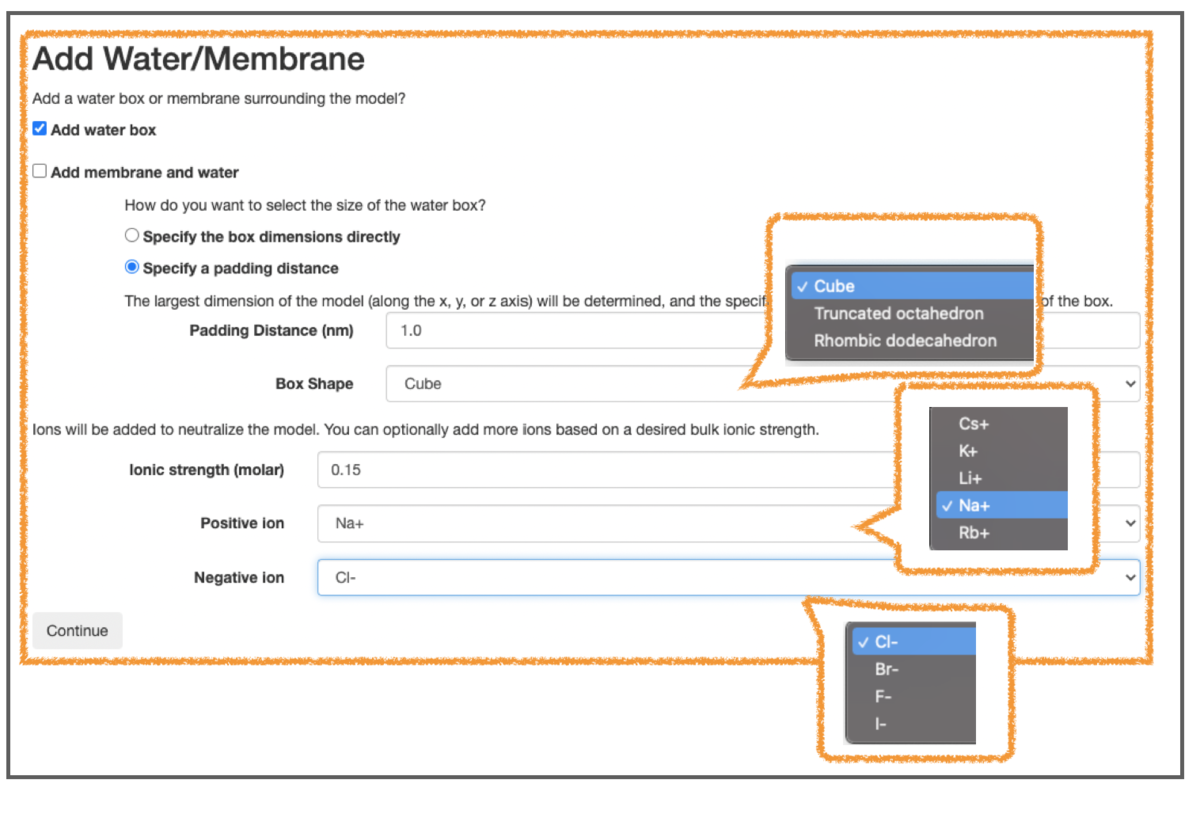Select Specify a padding distance option

point(132,267)
